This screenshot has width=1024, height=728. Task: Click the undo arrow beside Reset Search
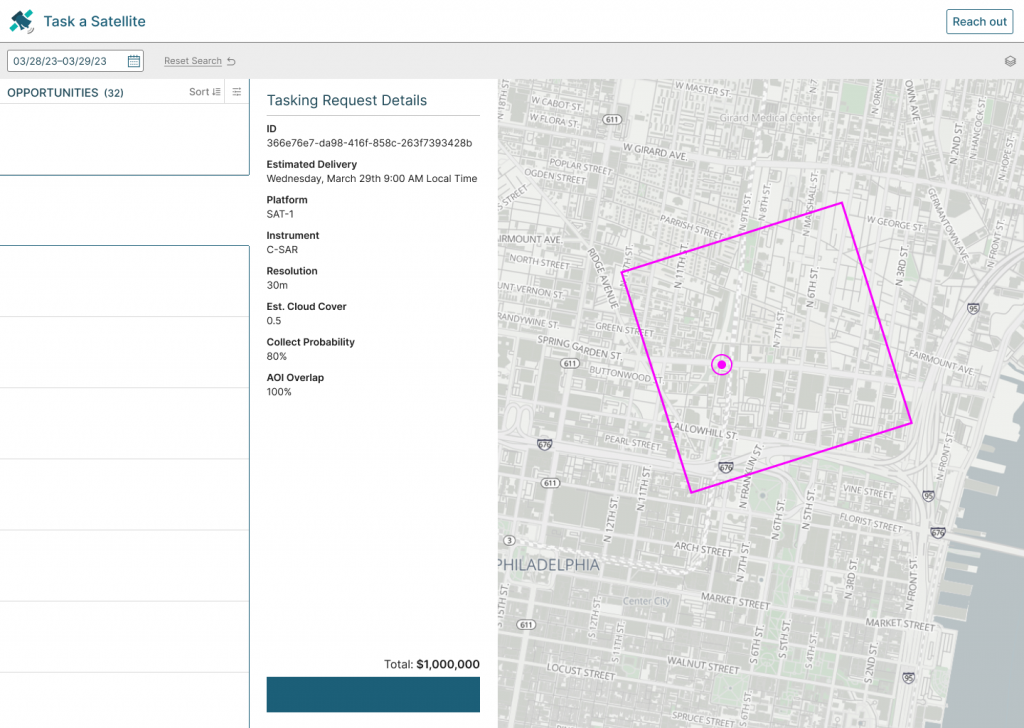pos(231,61)
